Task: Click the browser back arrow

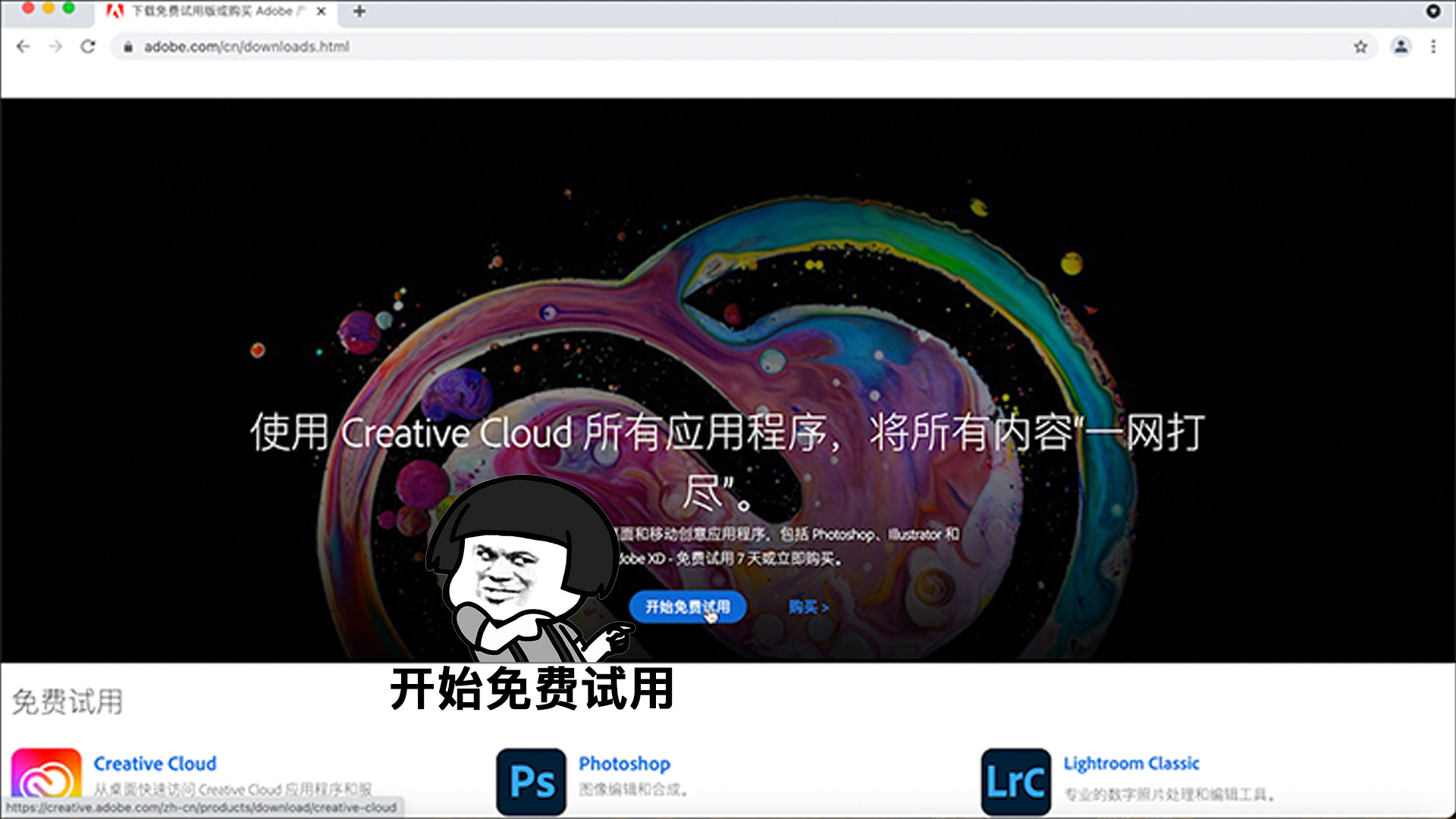Action: [23, 46]
